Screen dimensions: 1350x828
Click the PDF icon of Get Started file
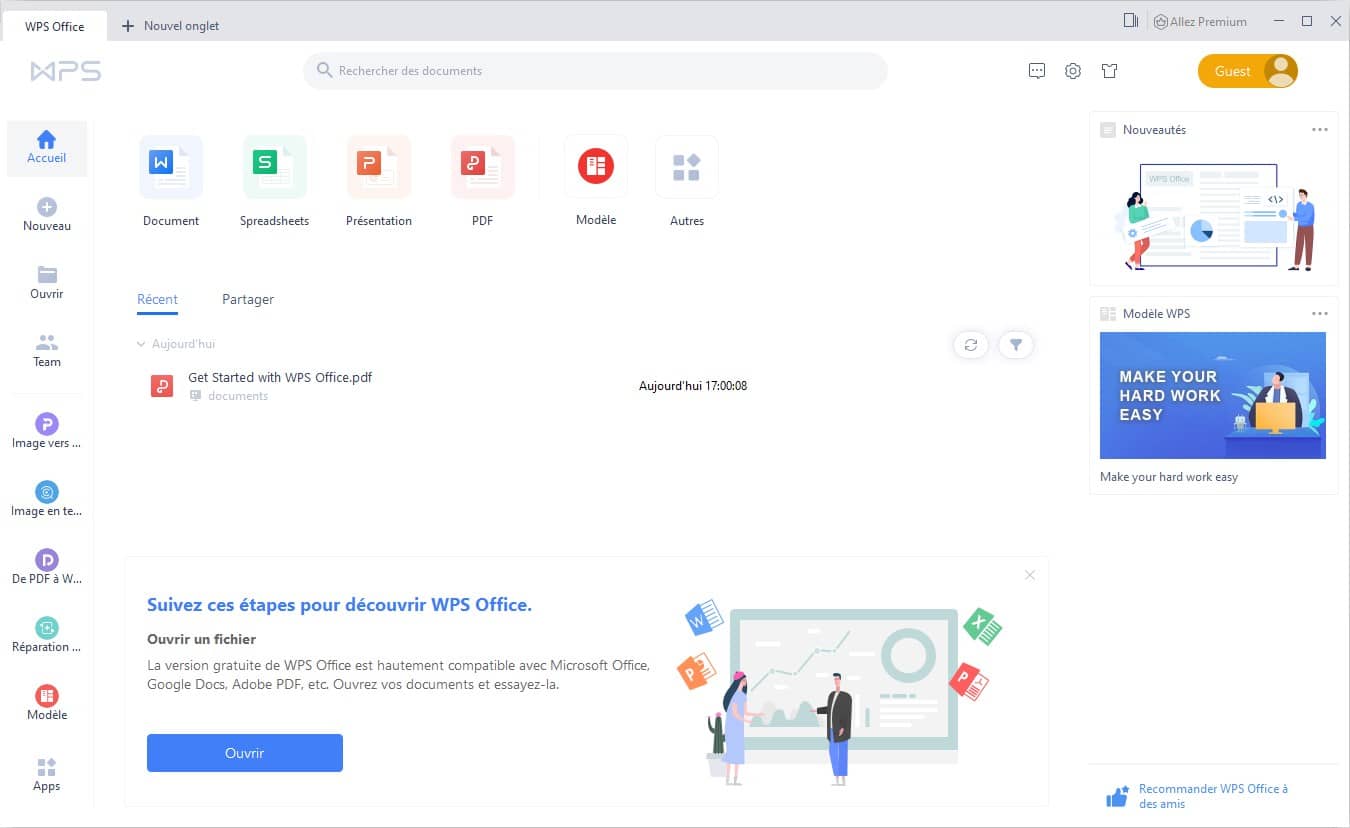pyautogui.click(x=162, y=386)
